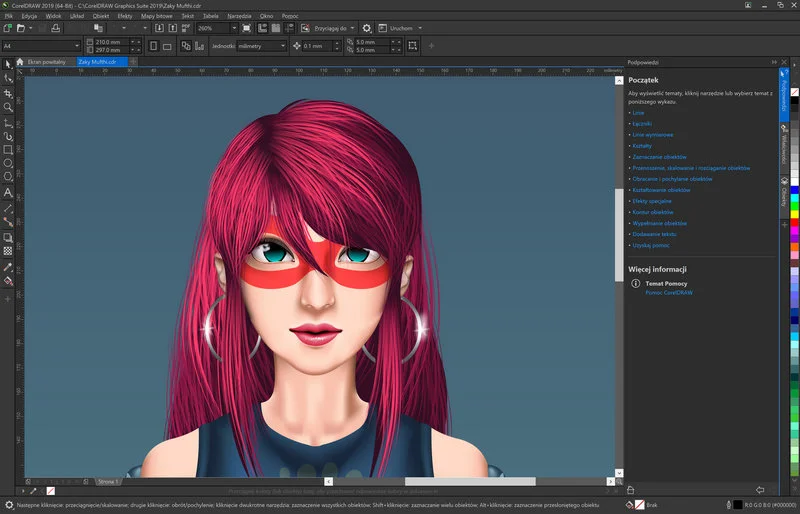Click the horizontal scrollbar thumb
The image size is (800, 514).
coord(470,481)
